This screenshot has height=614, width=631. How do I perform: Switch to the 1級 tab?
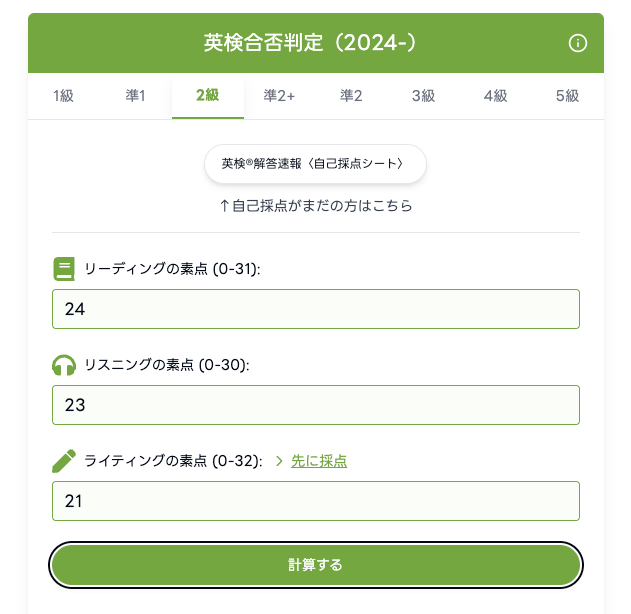[x=63, y=96]
